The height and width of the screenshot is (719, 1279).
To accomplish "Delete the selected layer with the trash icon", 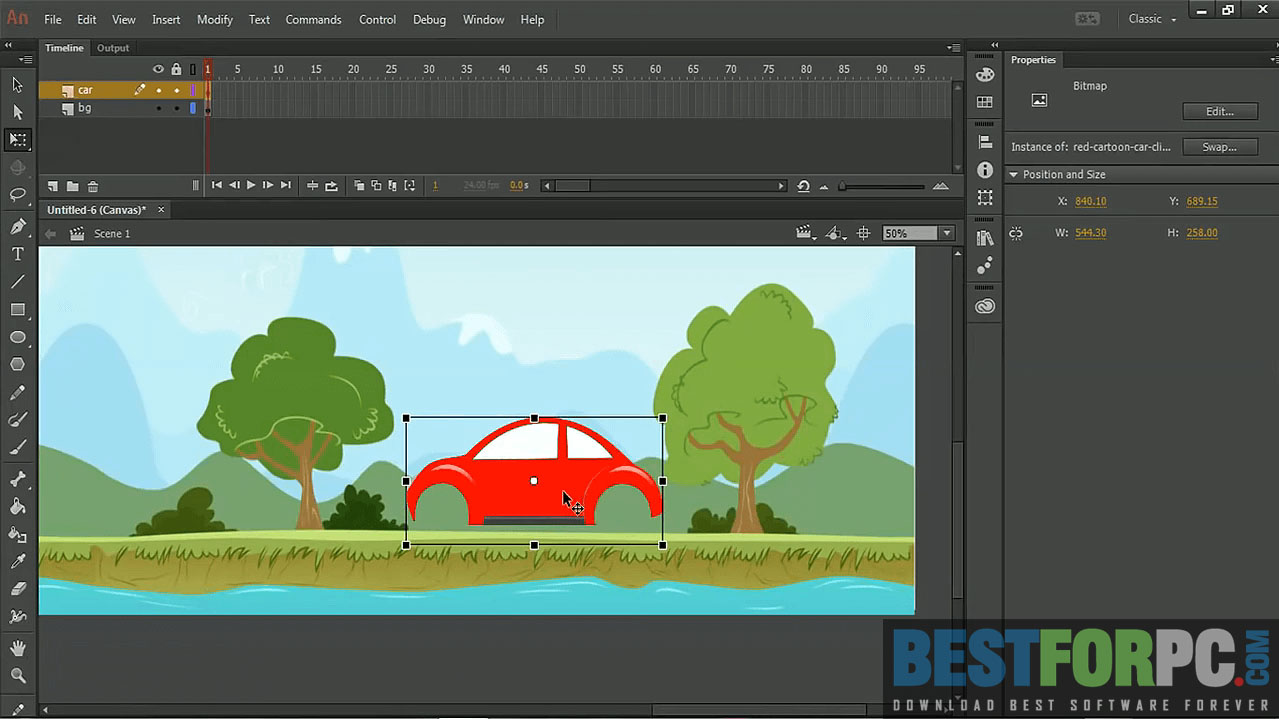I will coord(93,186).
